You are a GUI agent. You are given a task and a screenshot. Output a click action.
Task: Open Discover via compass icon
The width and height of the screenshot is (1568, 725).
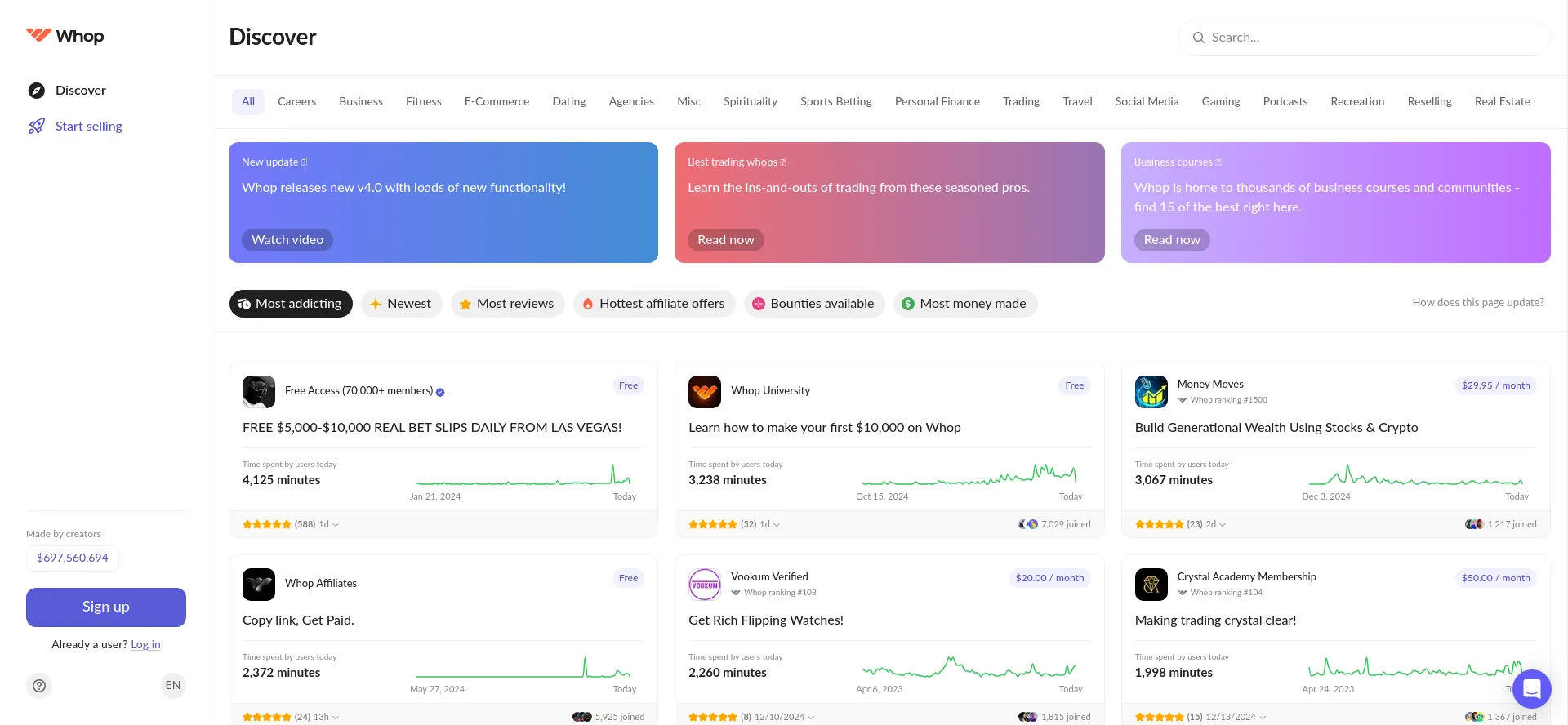(x=37, y=91)
